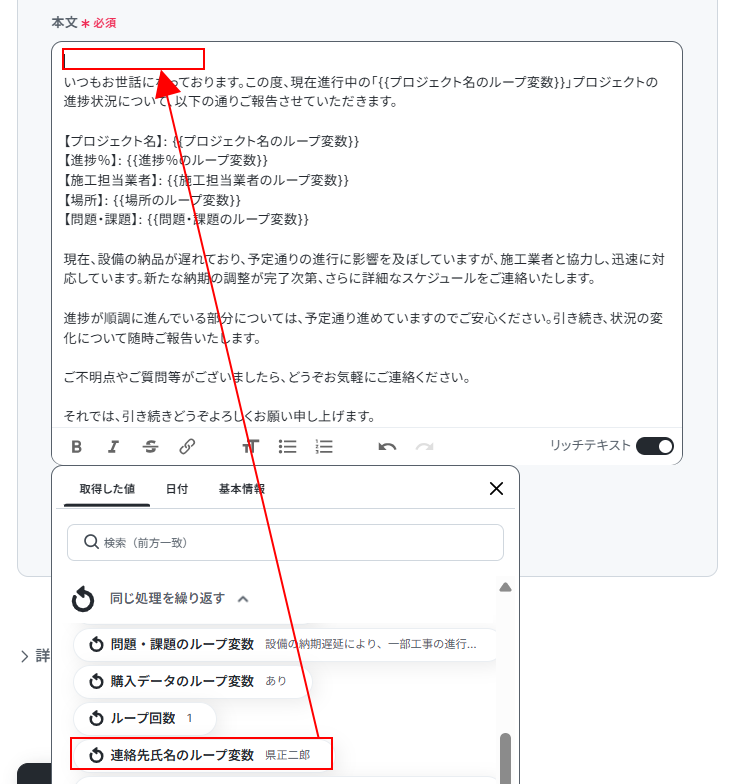Expand the 詳 section chevron

(x=24, y=656)
